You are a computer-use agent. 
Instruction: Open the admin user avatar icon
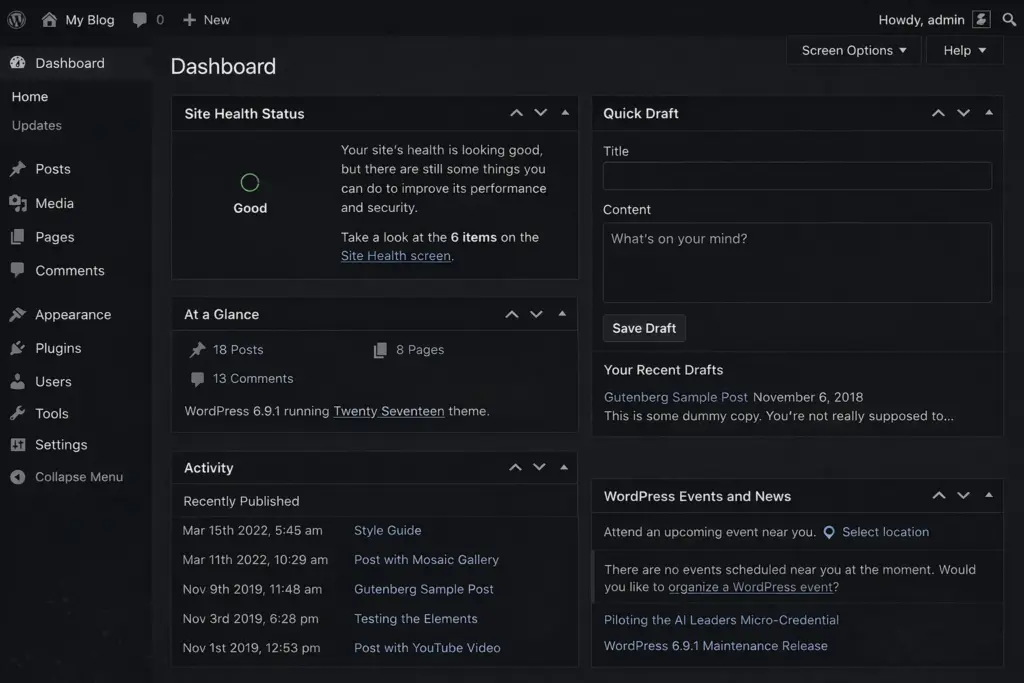pyautogui.click(x=981, y=20)
